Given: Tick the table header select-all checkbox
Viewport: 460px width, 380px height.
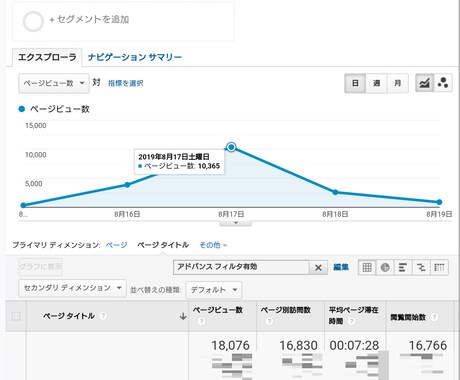Looking at the screenshot, I should point(16,316).
